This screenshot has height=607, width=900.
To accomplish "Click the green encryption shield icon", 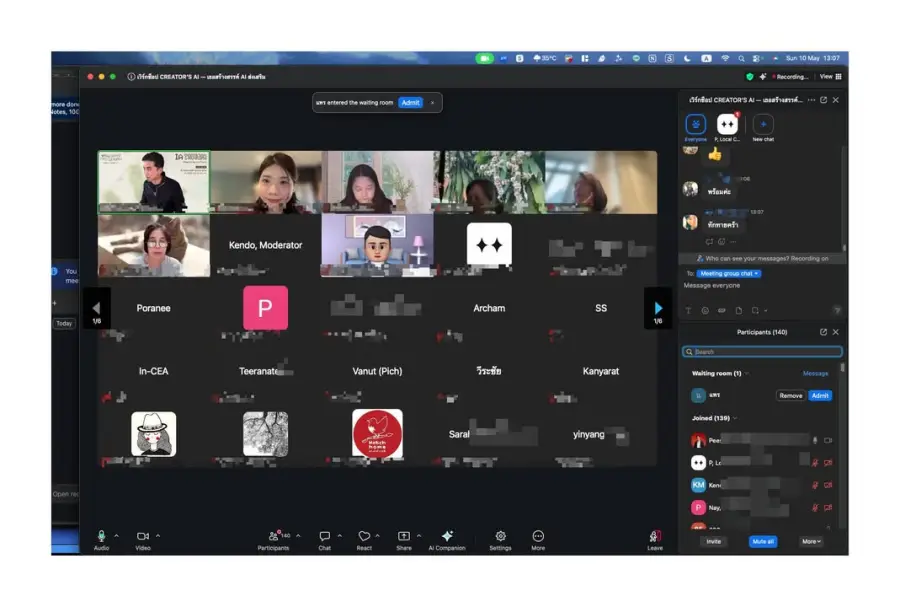I will (x=749, y=76).
